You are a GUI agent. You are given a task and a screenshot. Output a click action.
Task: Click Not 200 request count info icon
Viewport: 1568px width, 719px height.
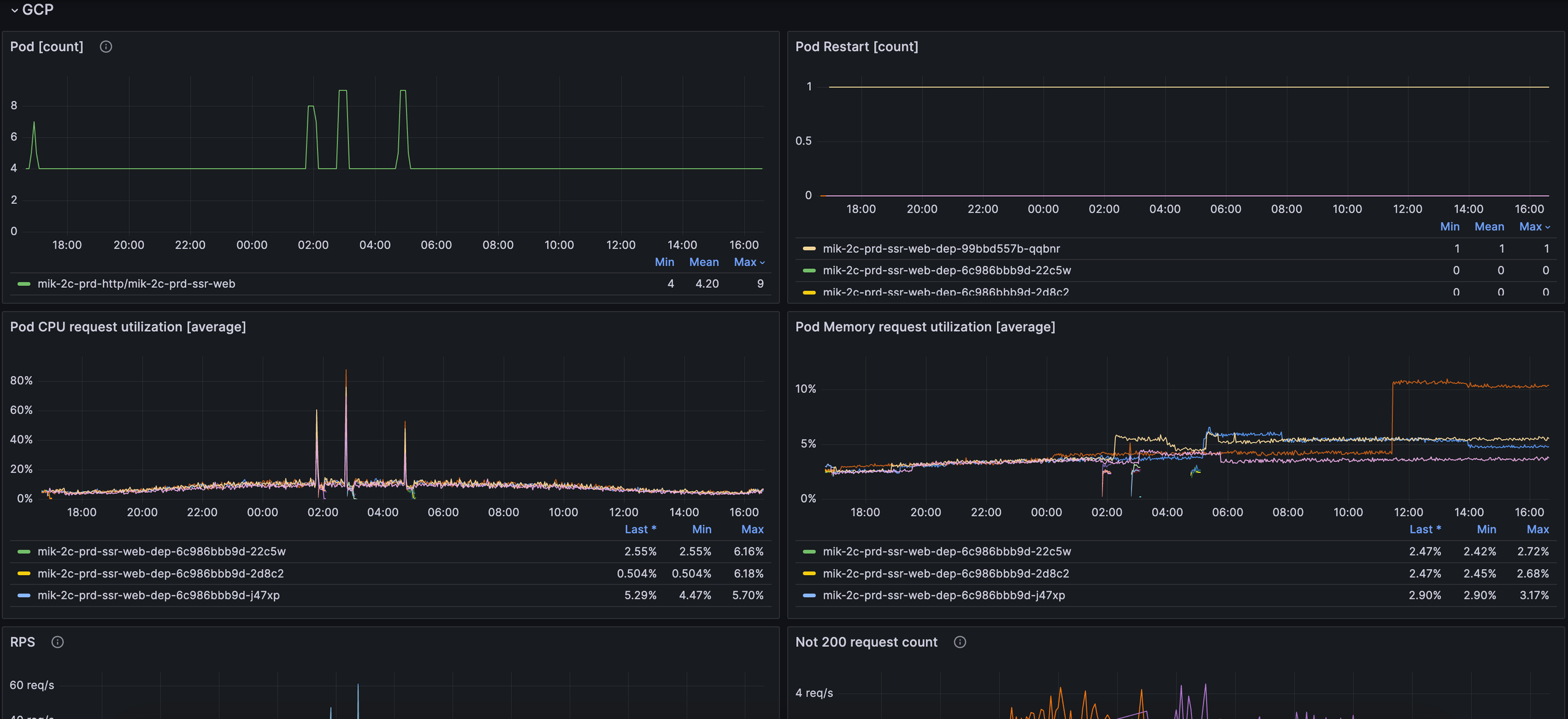click(x=960, y=642)
